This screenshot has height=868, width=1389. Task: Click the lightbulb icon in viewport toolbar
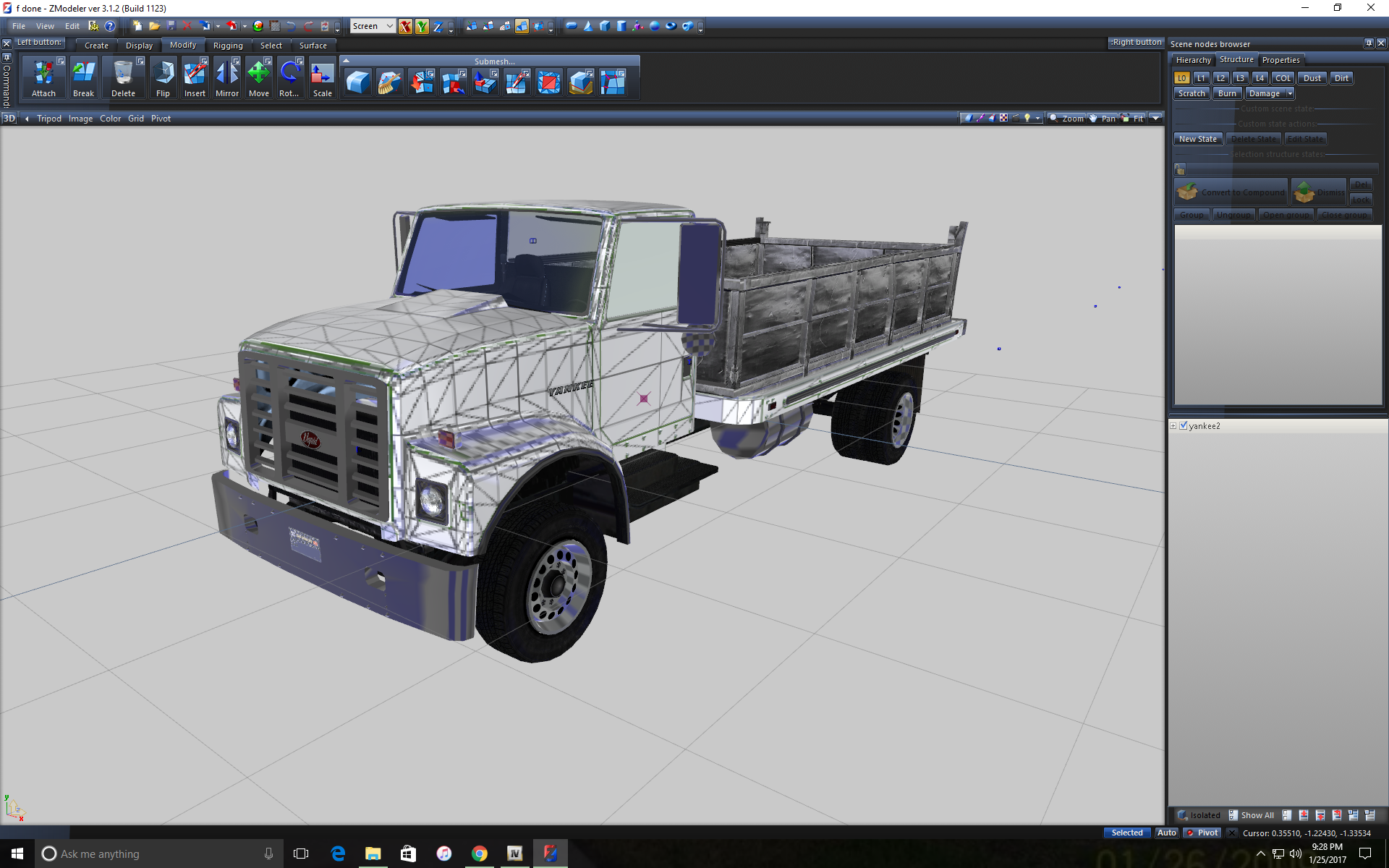tap(1027, 118)
